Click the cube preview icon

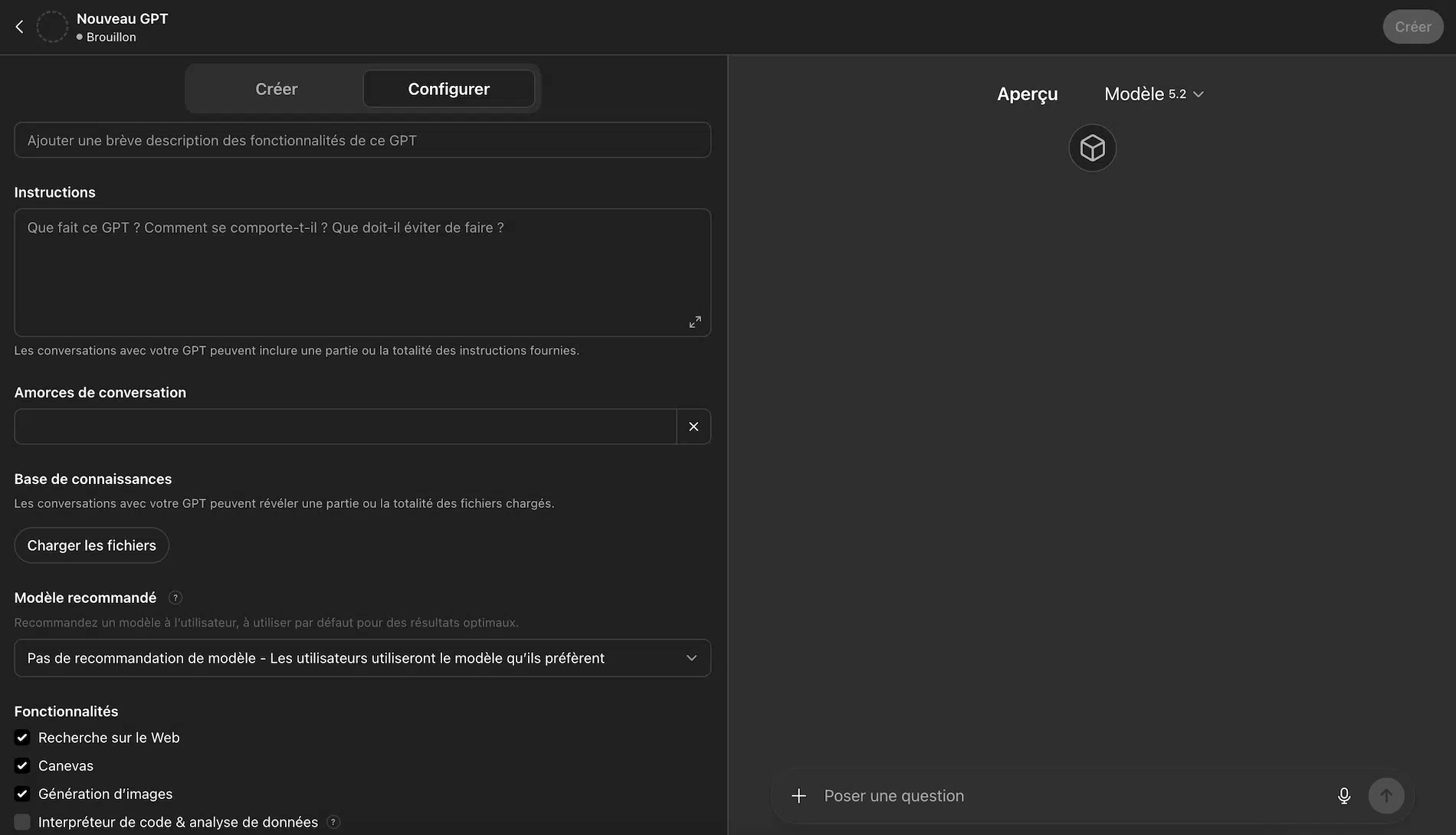1092,147
